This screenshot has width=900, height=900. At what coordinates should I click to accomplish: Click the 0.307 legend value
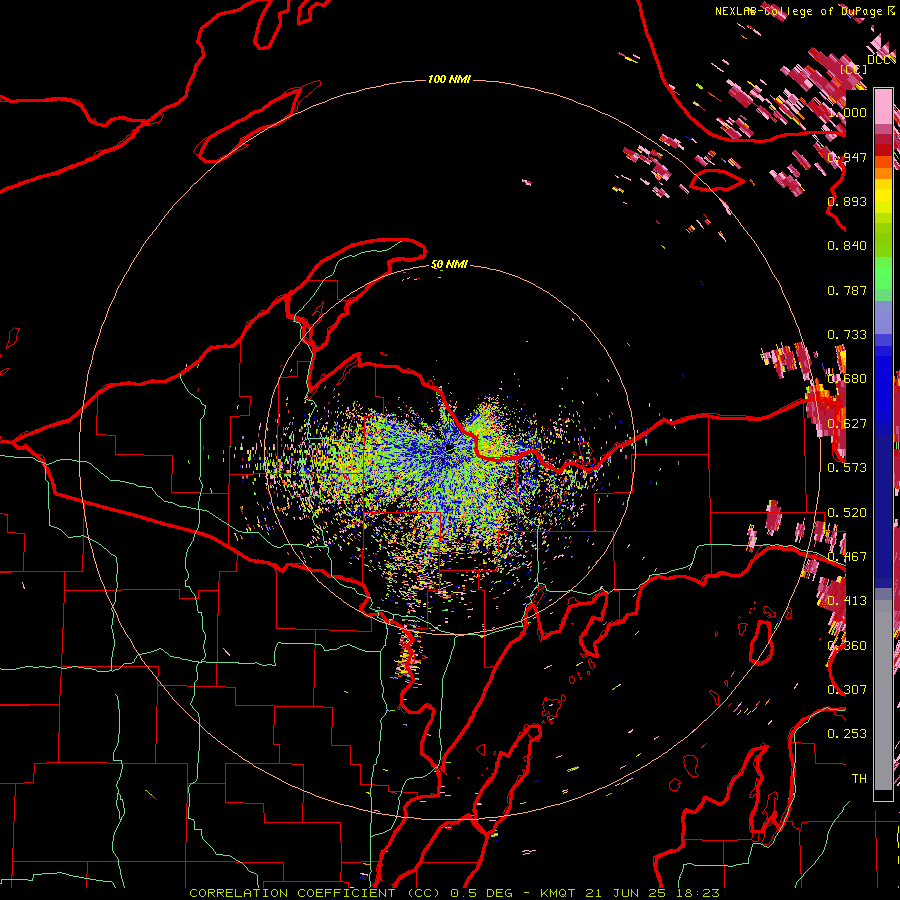click(847, 690)
